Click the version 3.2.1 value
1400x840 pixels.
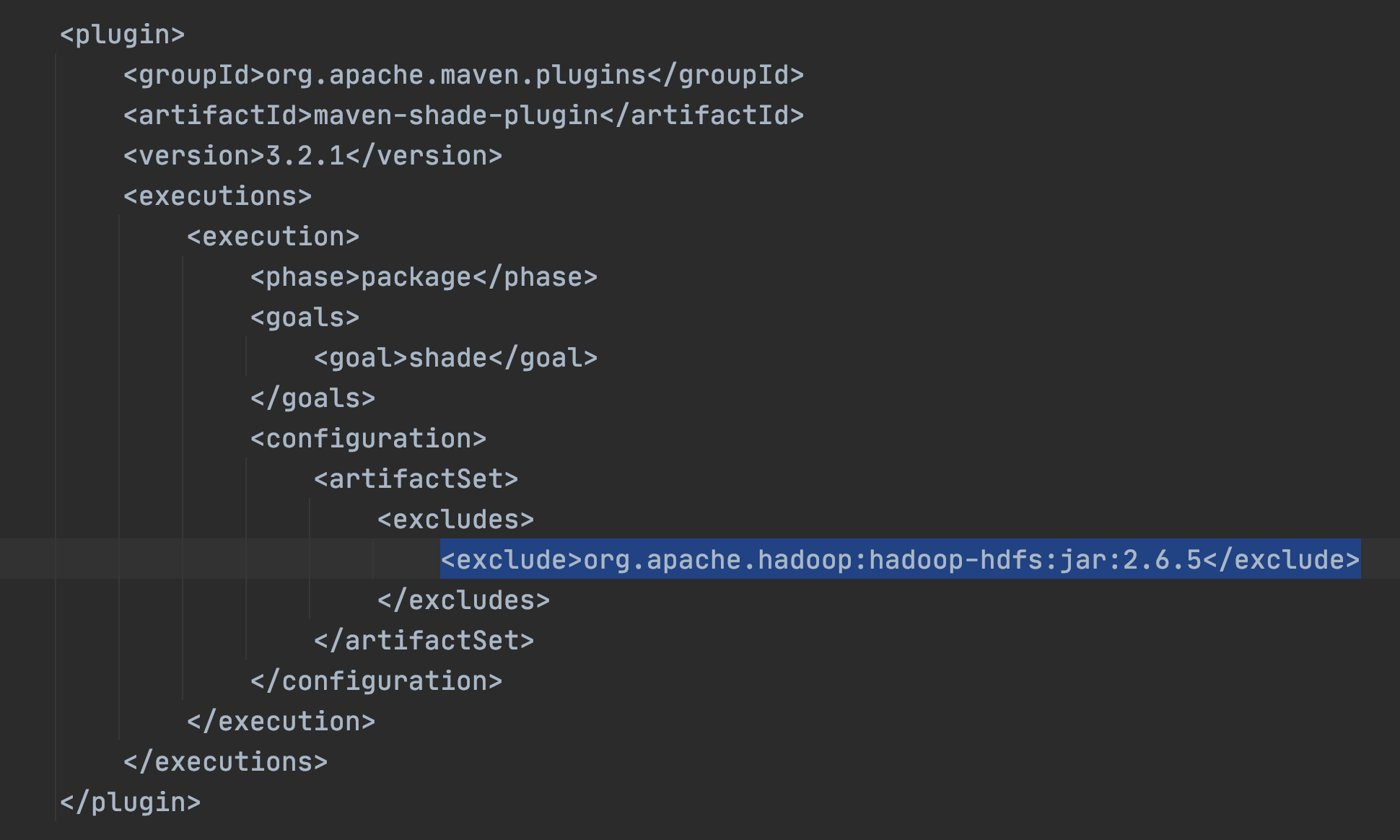point(305,156)
